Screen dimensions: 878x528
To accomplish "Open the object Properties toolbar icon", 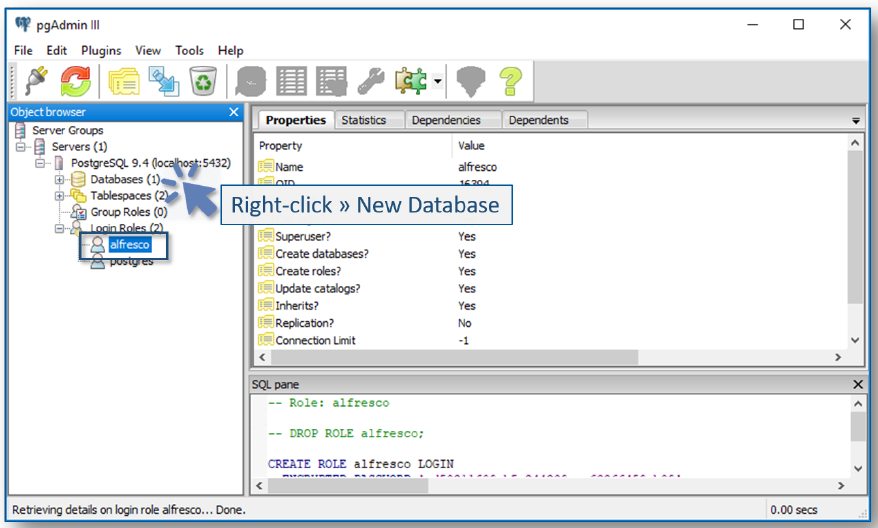I will point(124,80).
